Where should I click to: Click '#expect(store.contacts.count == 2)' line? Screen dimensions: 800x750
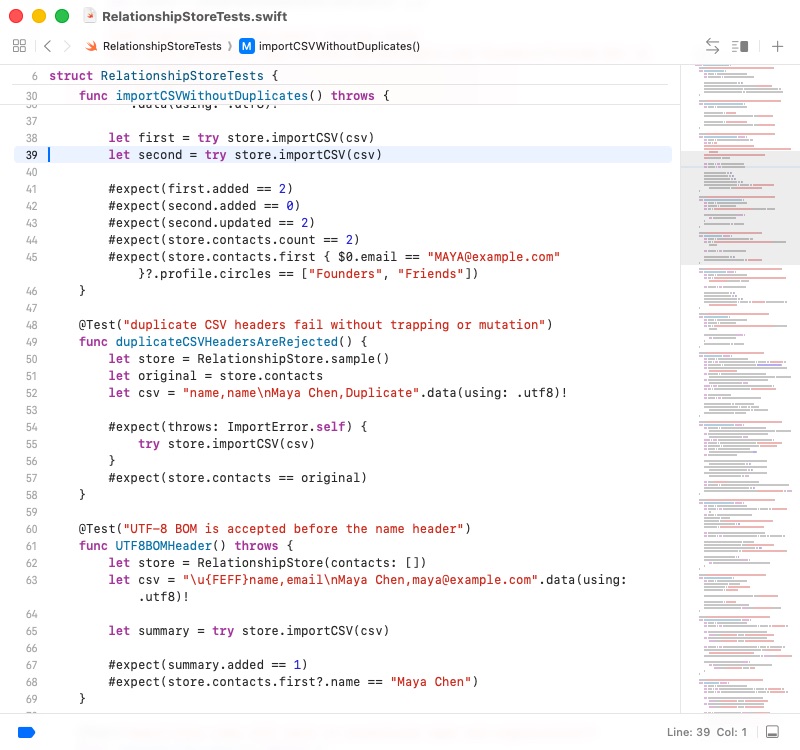tap(234, 240)
